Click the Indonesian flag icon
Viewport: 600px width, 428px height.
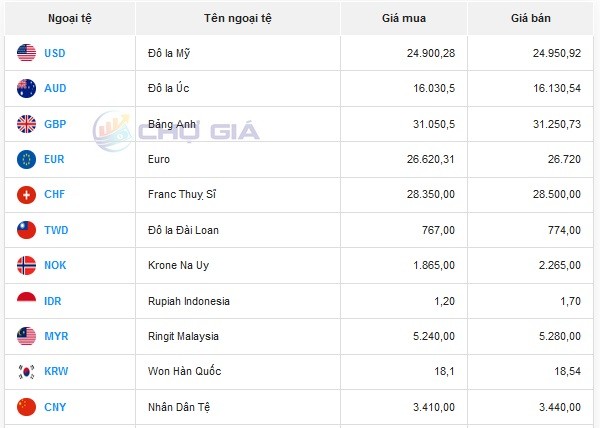coord(27,301)
